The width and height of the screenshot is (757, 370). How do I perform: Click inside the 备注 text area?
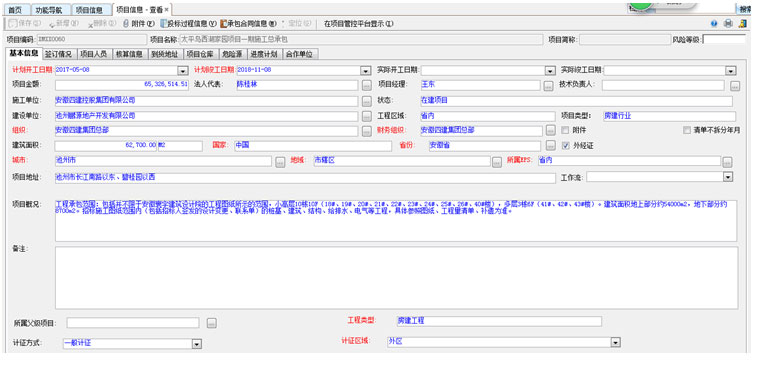click(396, 278)
